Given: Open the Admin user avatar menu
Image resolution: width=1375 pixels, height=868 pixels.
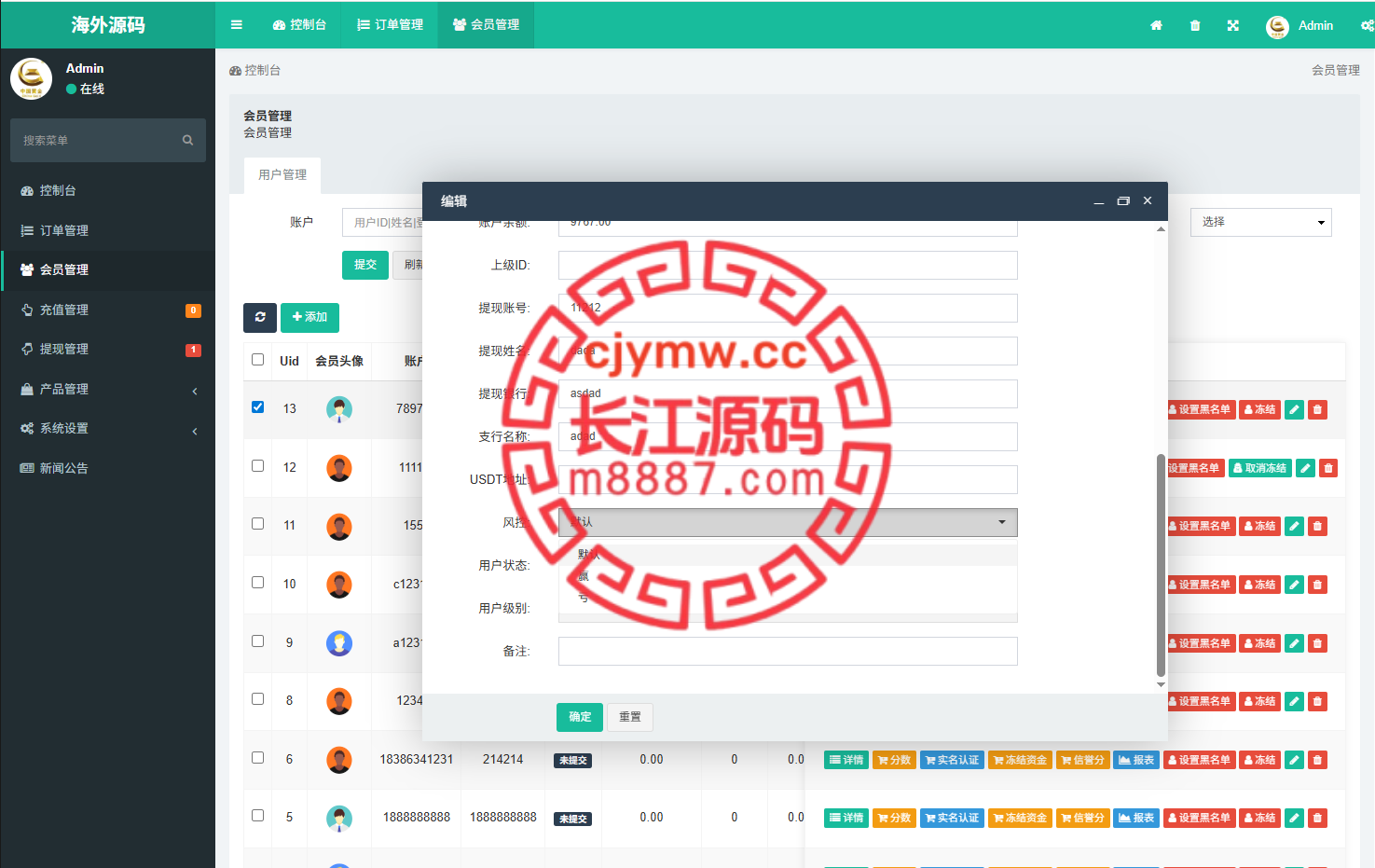Looking at the screenshot, I should [x=1277, y=26].
